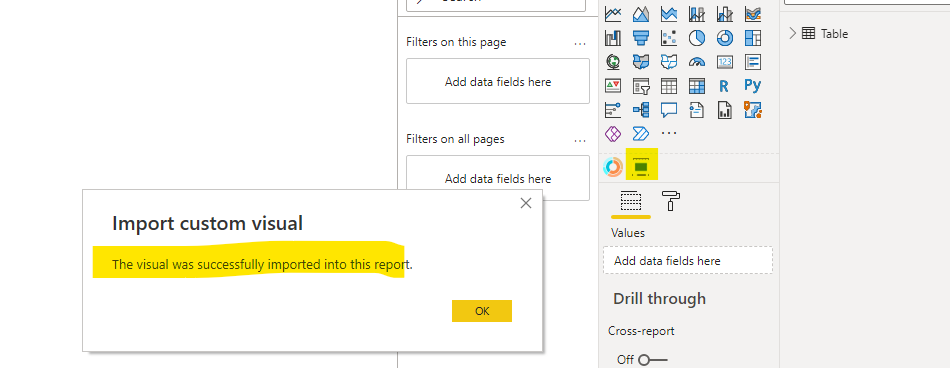Close the Import custom visual dialog
This screenshot has width=950, height=368.
pos(526,203)
